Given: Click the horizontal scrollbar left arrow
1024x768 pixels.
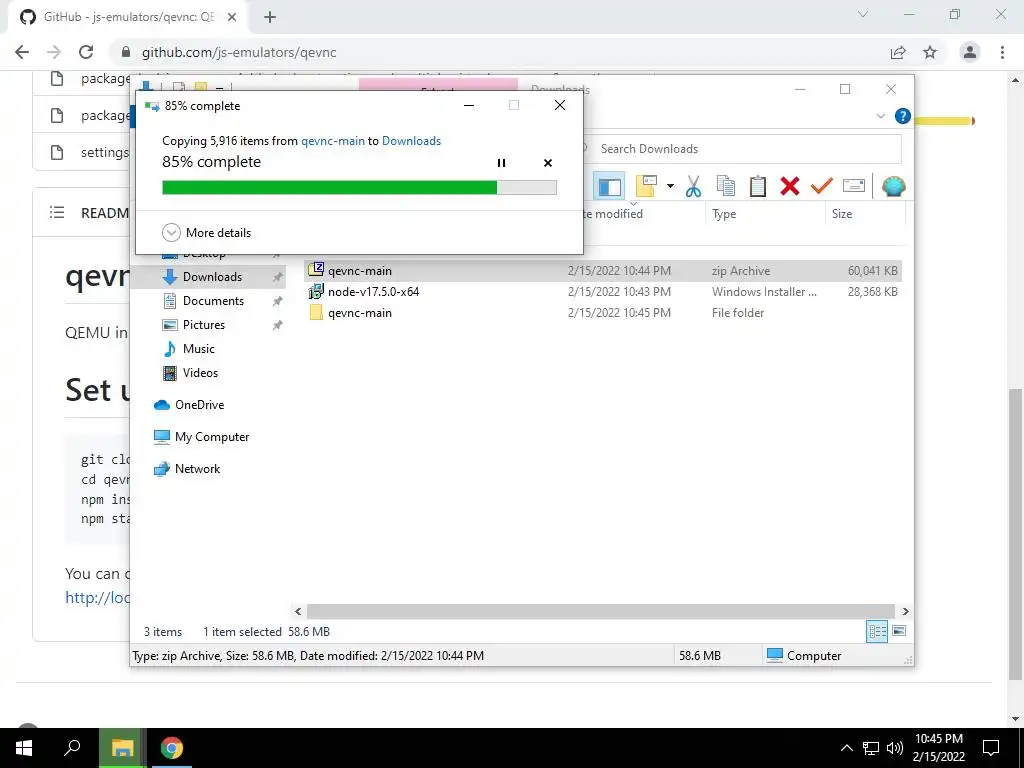Looking at the screenshot, I should pyautogui.click(x=298, y=611).
